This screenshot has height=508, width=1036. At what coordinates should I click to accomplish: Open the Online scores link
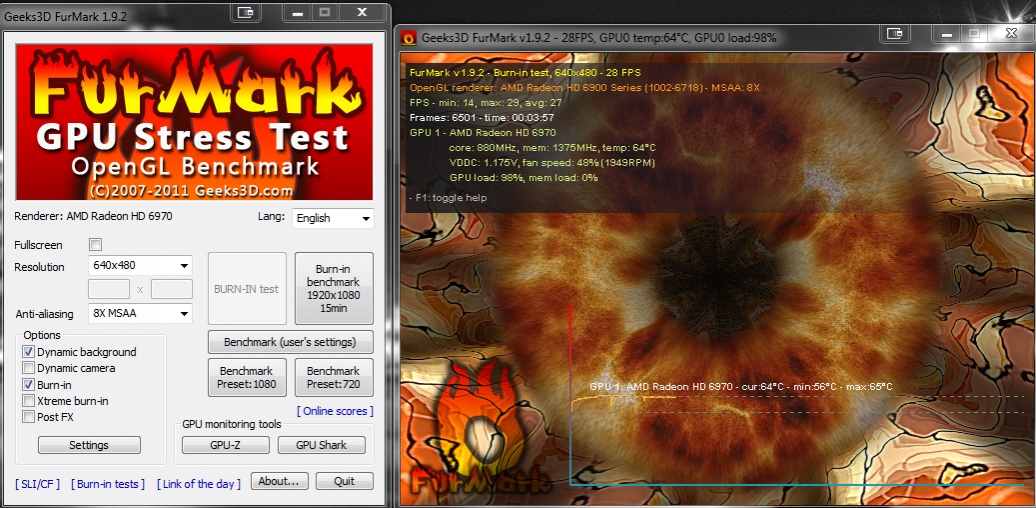[x=335, y=411]
